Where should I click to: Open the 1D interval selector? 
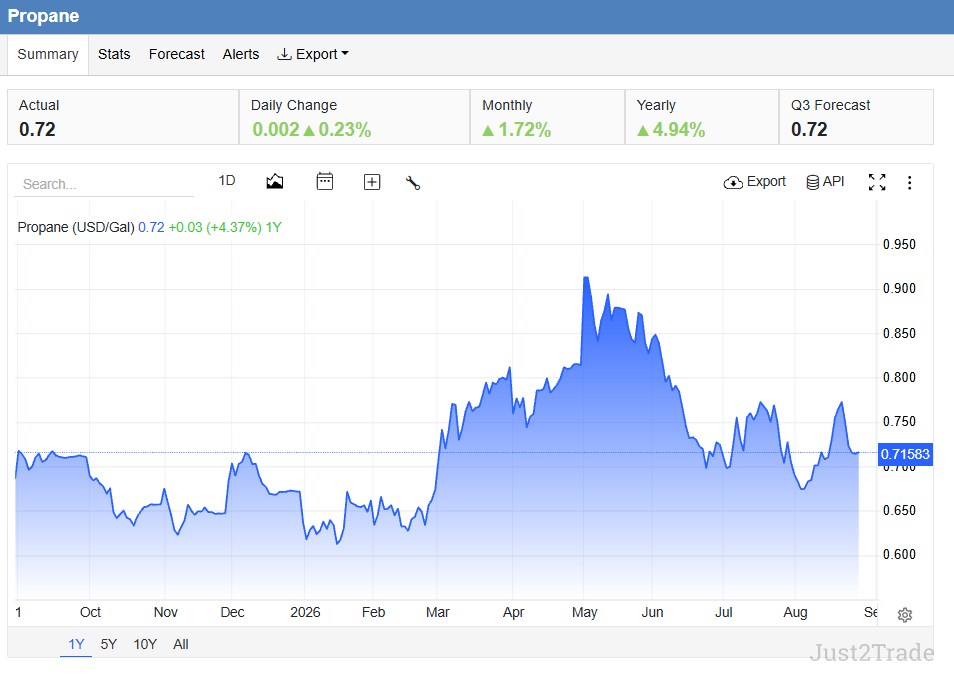(227, 181)
